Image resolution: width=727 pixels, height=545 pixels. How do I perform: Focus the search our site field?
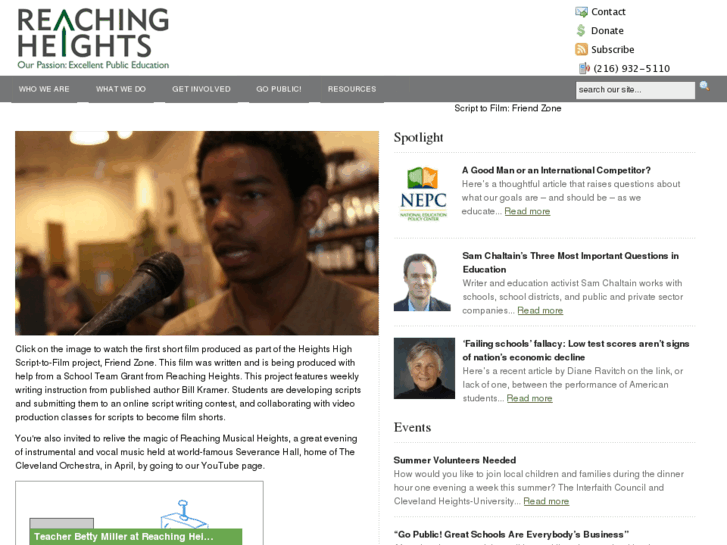click(635, 90)
